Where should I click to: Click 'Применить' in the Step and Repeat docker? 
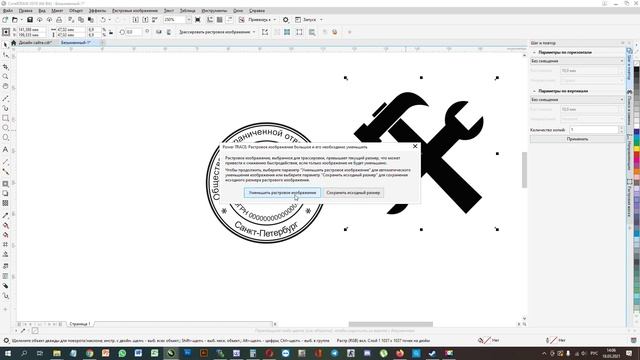[577, 139]
